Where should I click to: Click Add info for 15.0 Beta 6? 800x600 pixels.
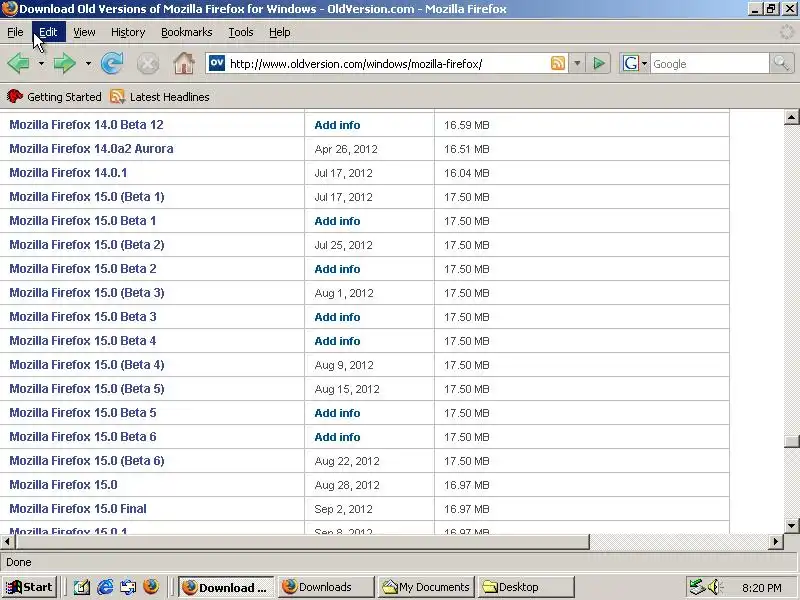click(337, 437)
